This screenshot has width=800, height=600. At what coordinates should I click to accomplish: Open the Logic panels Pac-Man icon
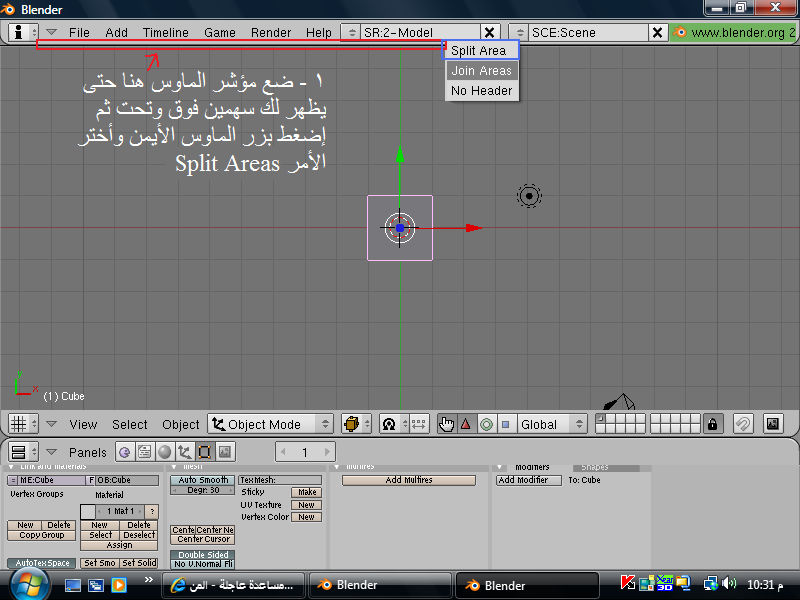click(125, 452)
